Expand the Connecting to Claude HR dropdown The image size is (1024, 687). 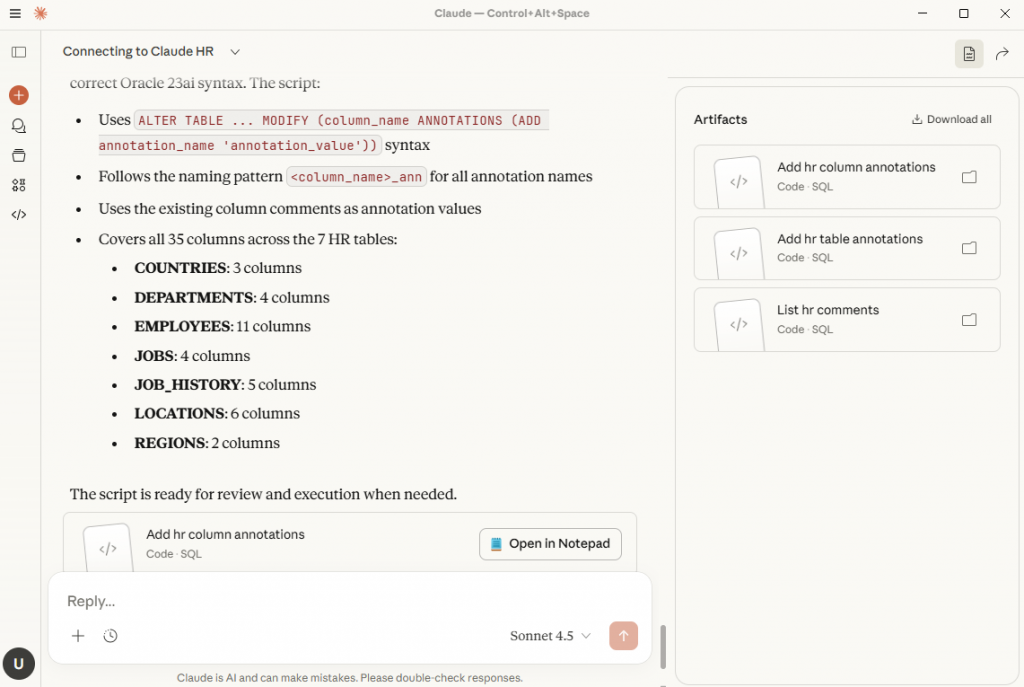(x=235, y=52)
